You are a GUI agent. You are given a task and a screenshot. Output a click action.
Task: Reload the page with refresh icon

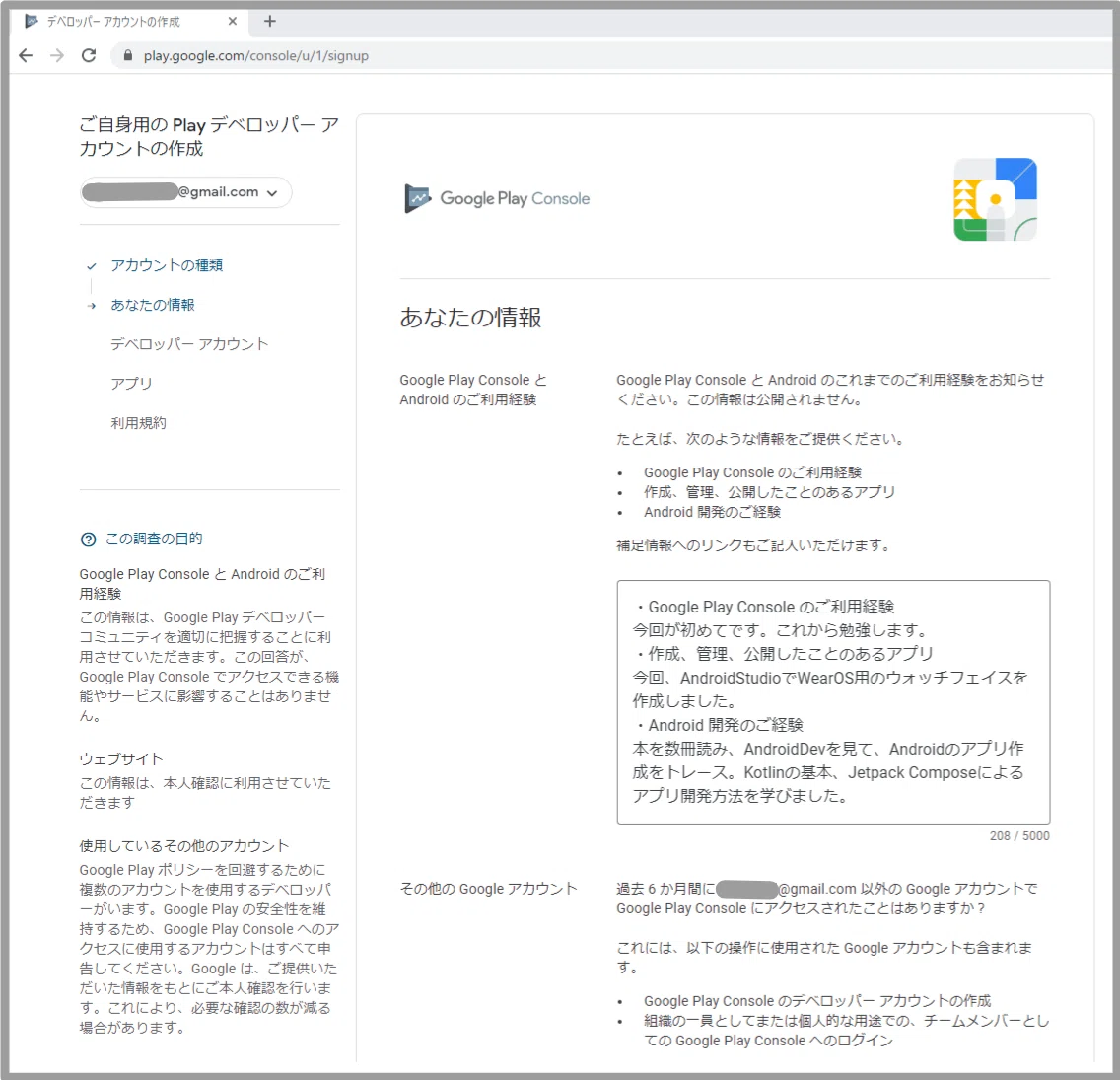89,56
